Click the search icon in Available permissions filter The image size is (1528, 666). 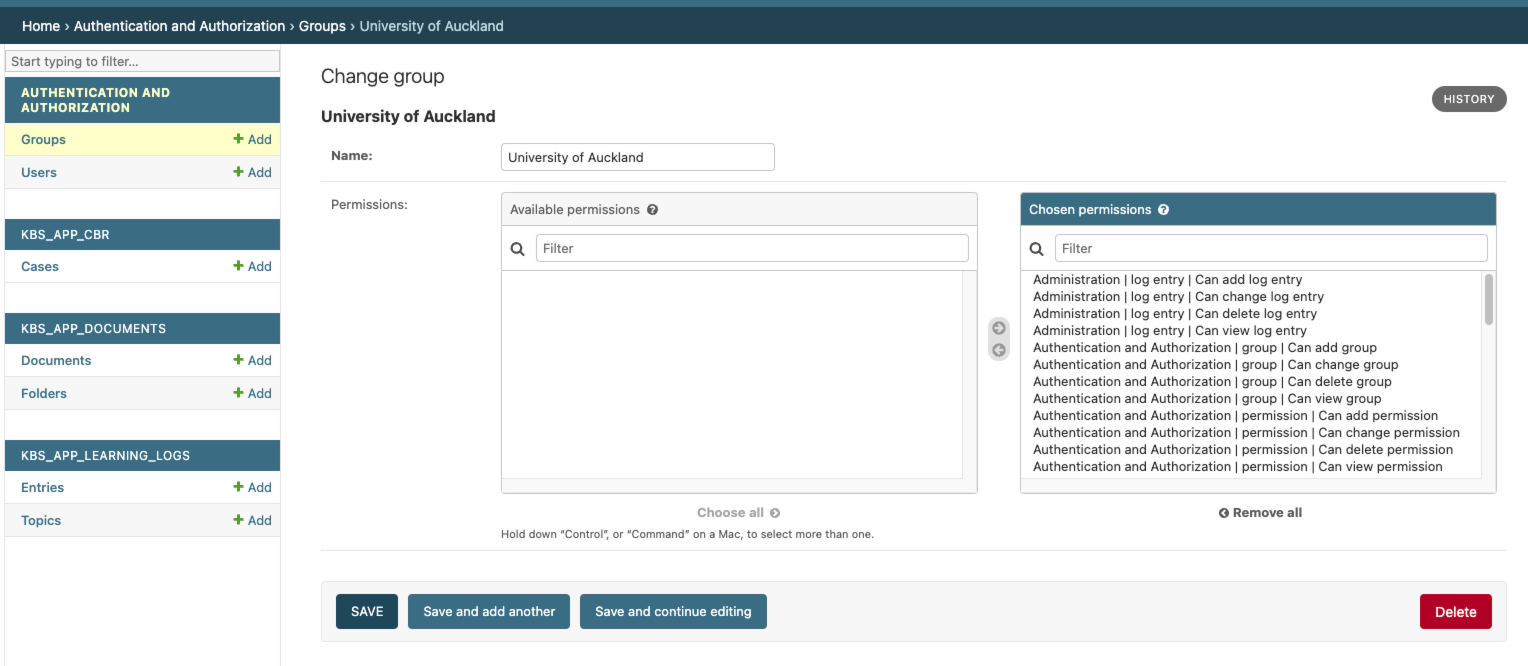[518, 247]
